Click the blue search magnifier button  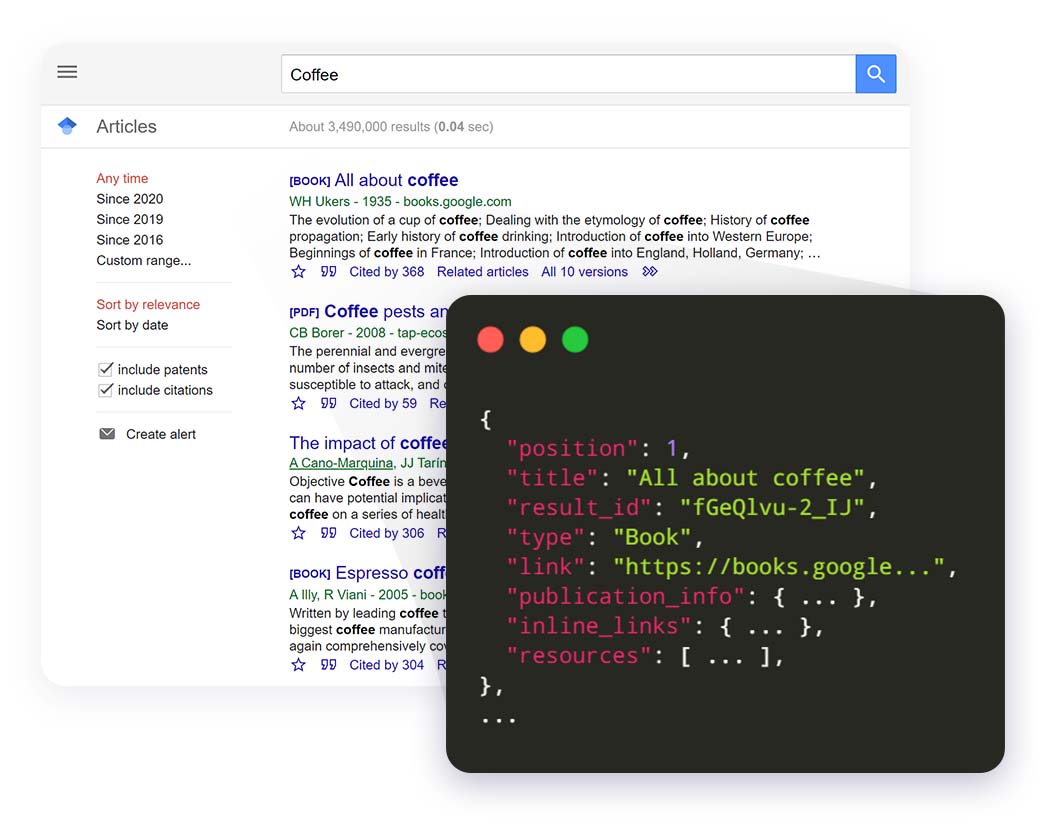pos(875,74)
